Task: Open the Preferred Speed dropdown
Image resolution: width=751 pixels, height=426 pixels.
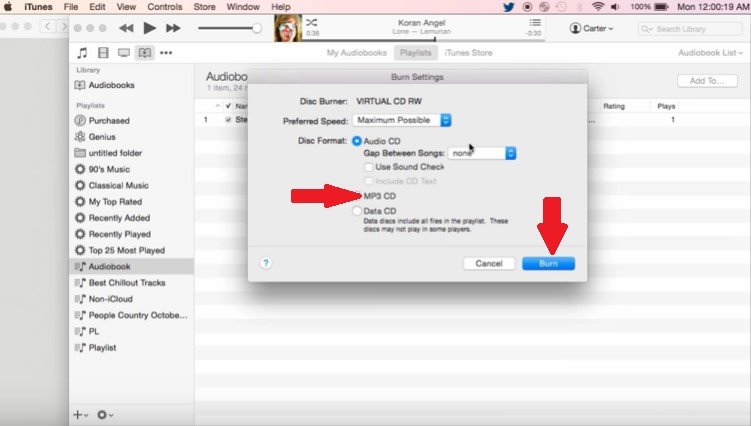Action: [x=402, y=120]
